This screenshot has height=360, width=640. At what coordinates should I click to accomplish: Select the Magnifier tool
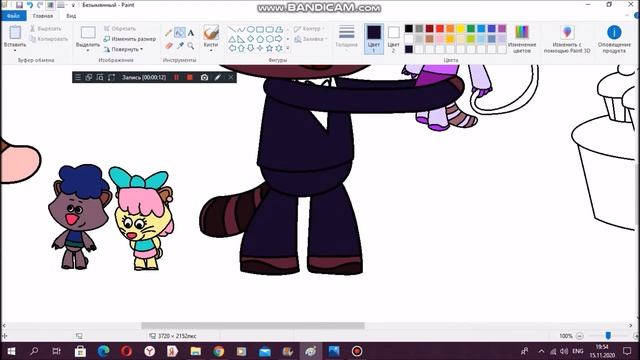click(191, 46)
